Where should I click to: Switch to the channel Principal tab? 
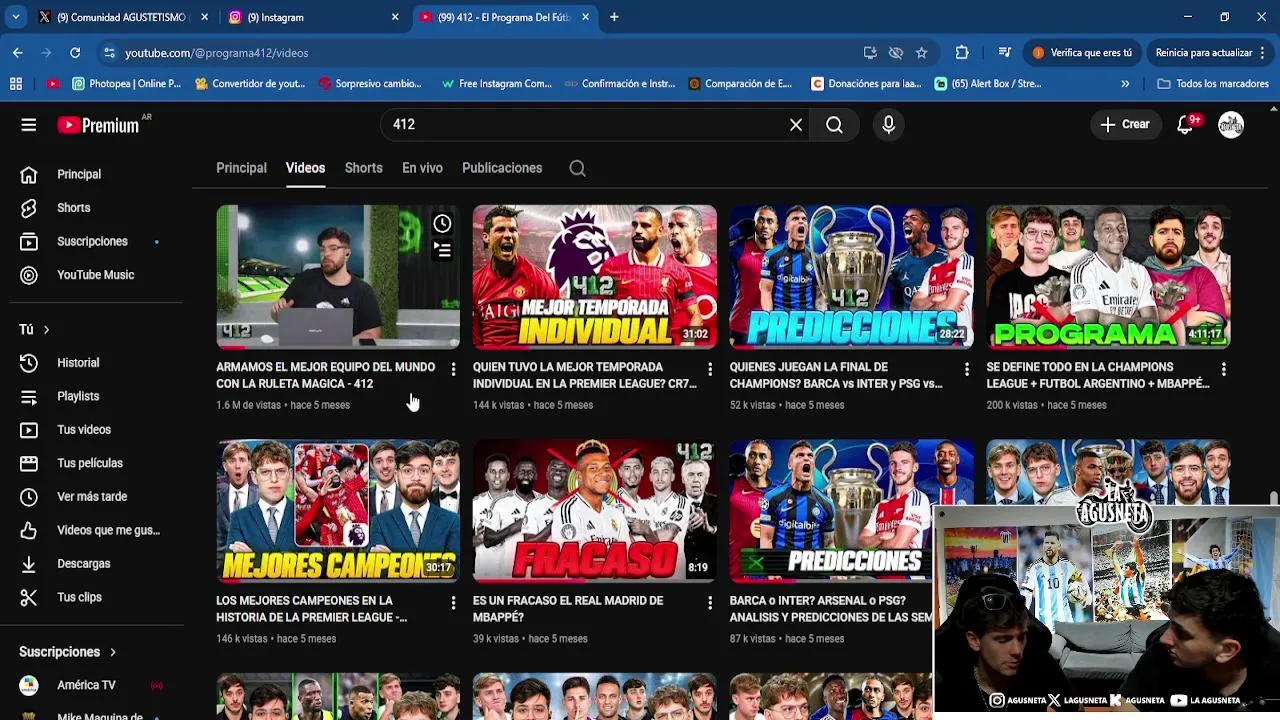point(241,168)
